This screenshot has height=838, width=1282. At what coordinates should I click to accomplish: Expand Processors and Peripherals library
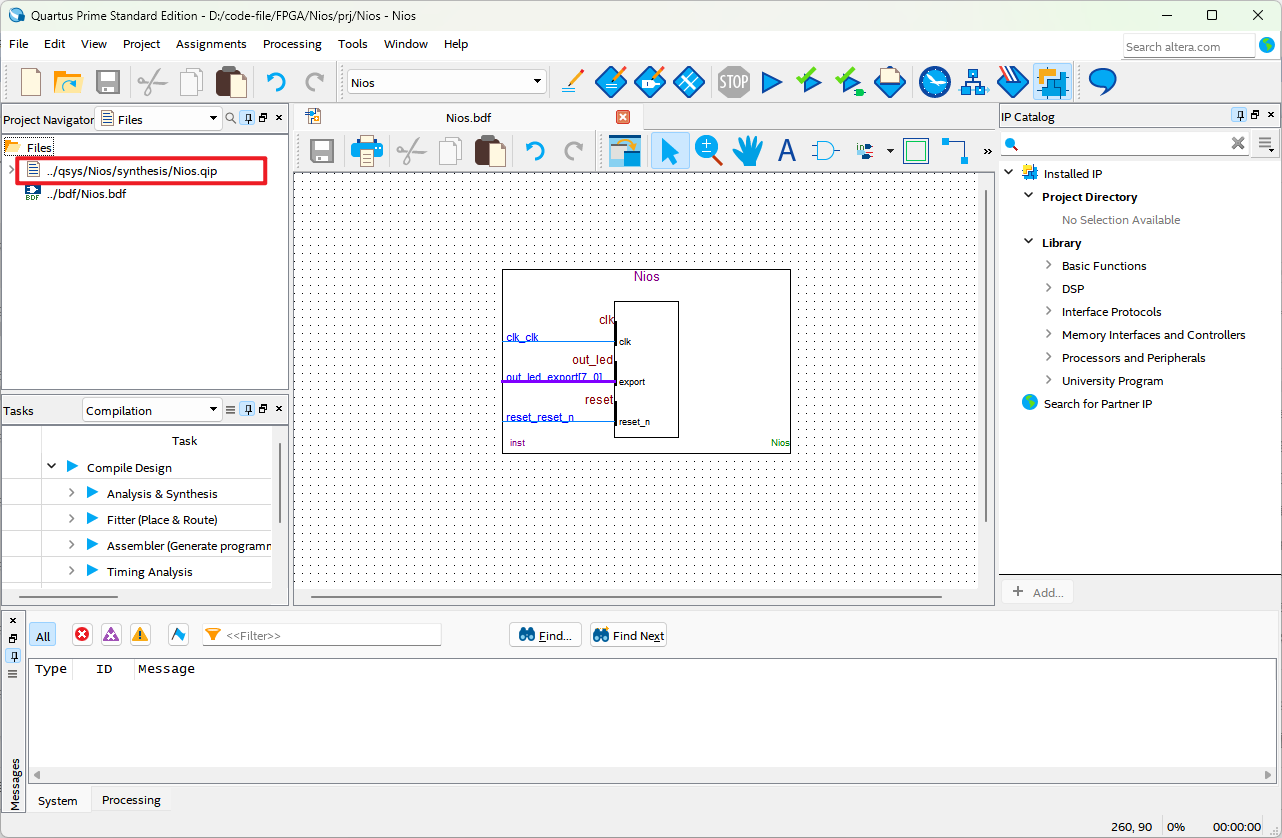[1048, 357]
